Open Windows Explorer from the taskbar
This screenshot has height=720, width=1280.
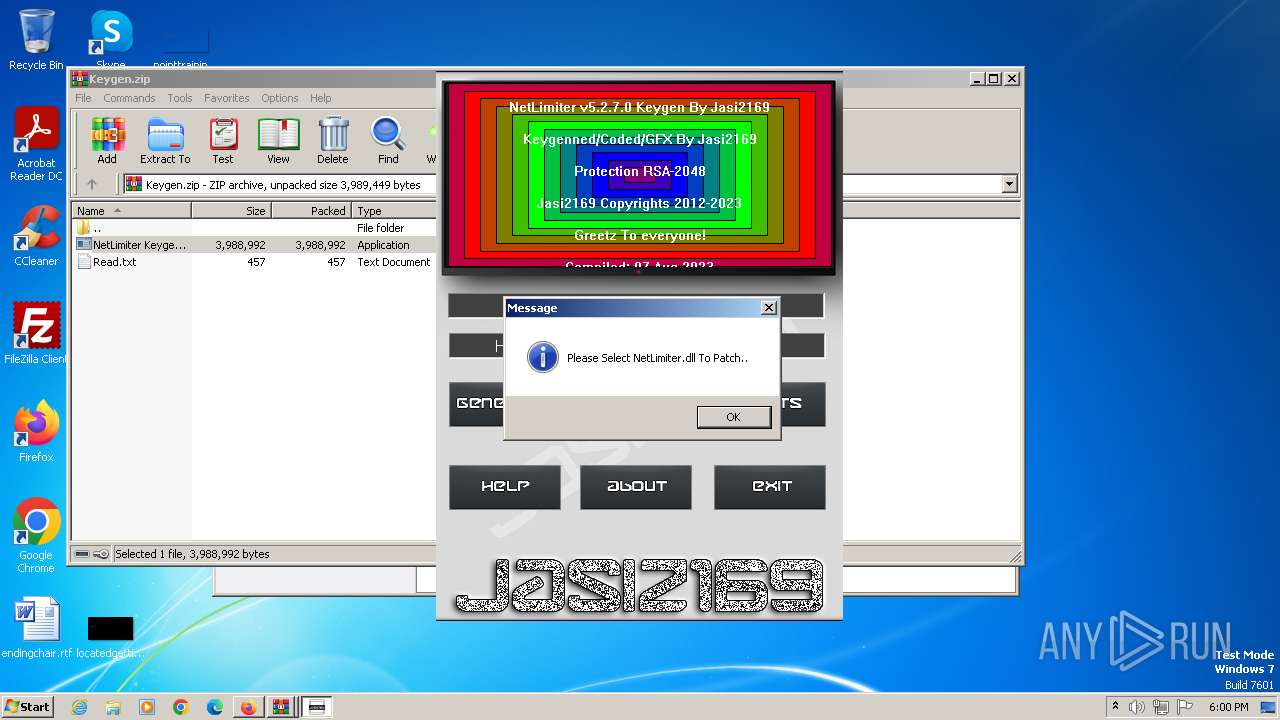[x=113, y=707]
